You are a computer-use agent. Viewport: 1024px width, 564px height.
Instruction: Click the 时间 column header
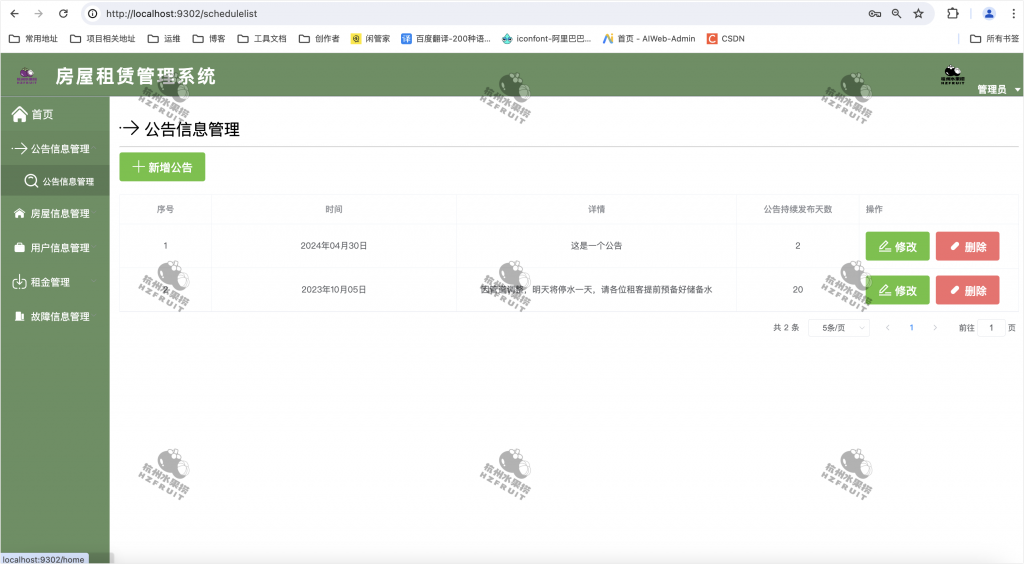(334, 210)
